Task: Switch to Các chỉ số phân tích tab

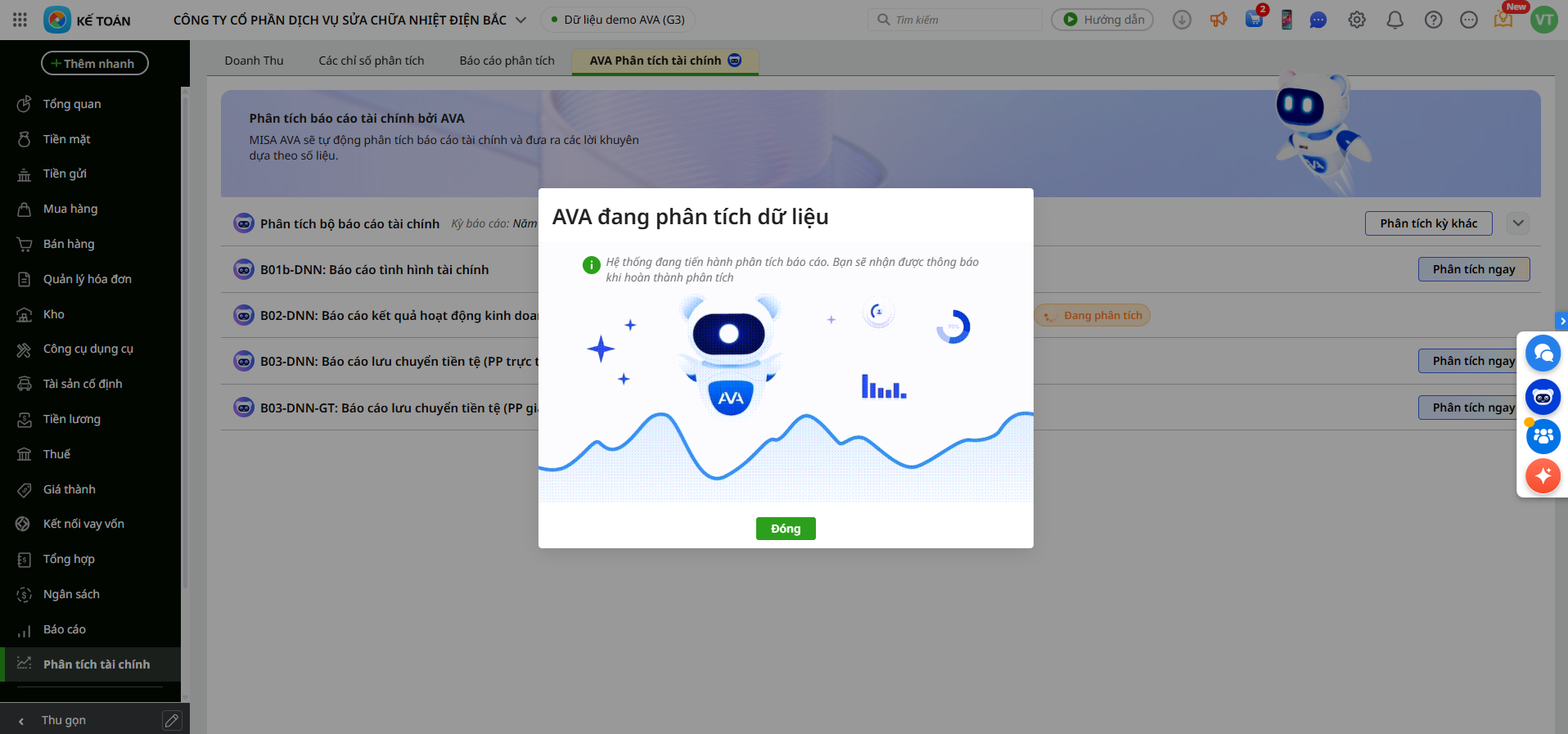Action: click(372, 61)
